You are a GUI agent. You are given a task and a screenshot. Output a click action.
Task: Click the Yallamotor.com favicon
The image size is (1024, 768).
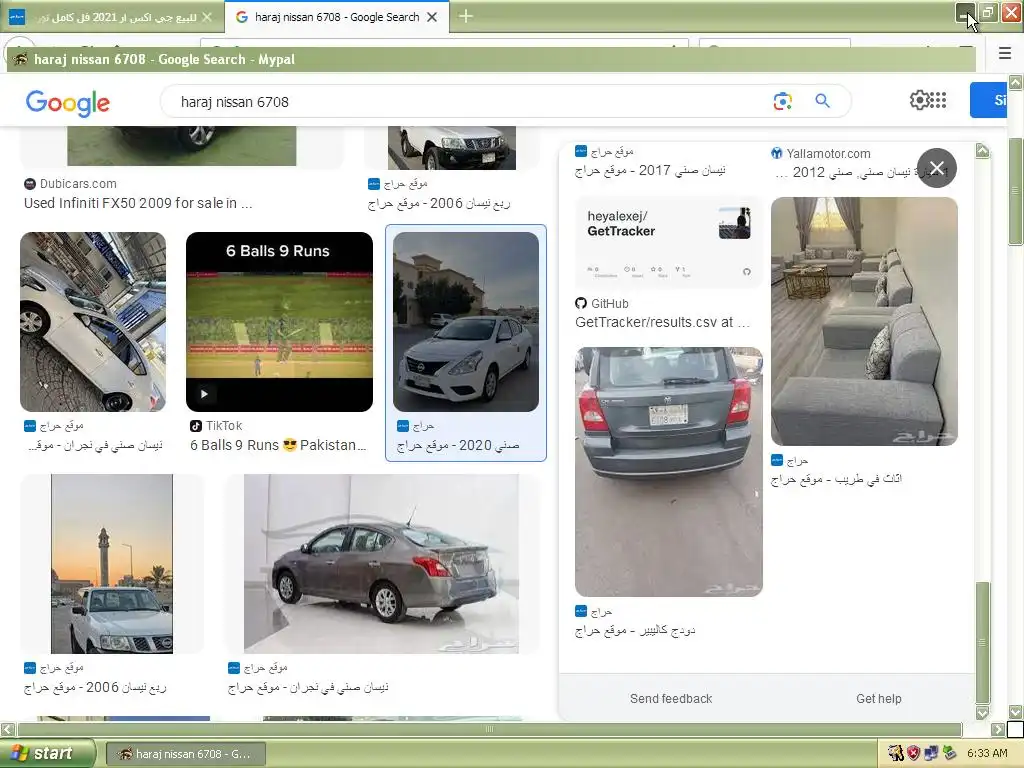(x=776, y=153)
